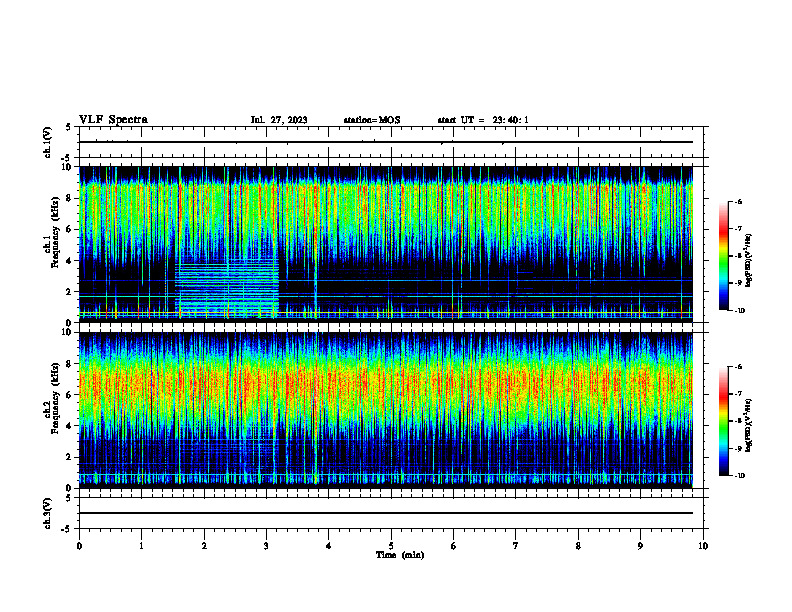792x612 pixels.
Task: Click time axis tick label "3"
Action: [266, 546]
